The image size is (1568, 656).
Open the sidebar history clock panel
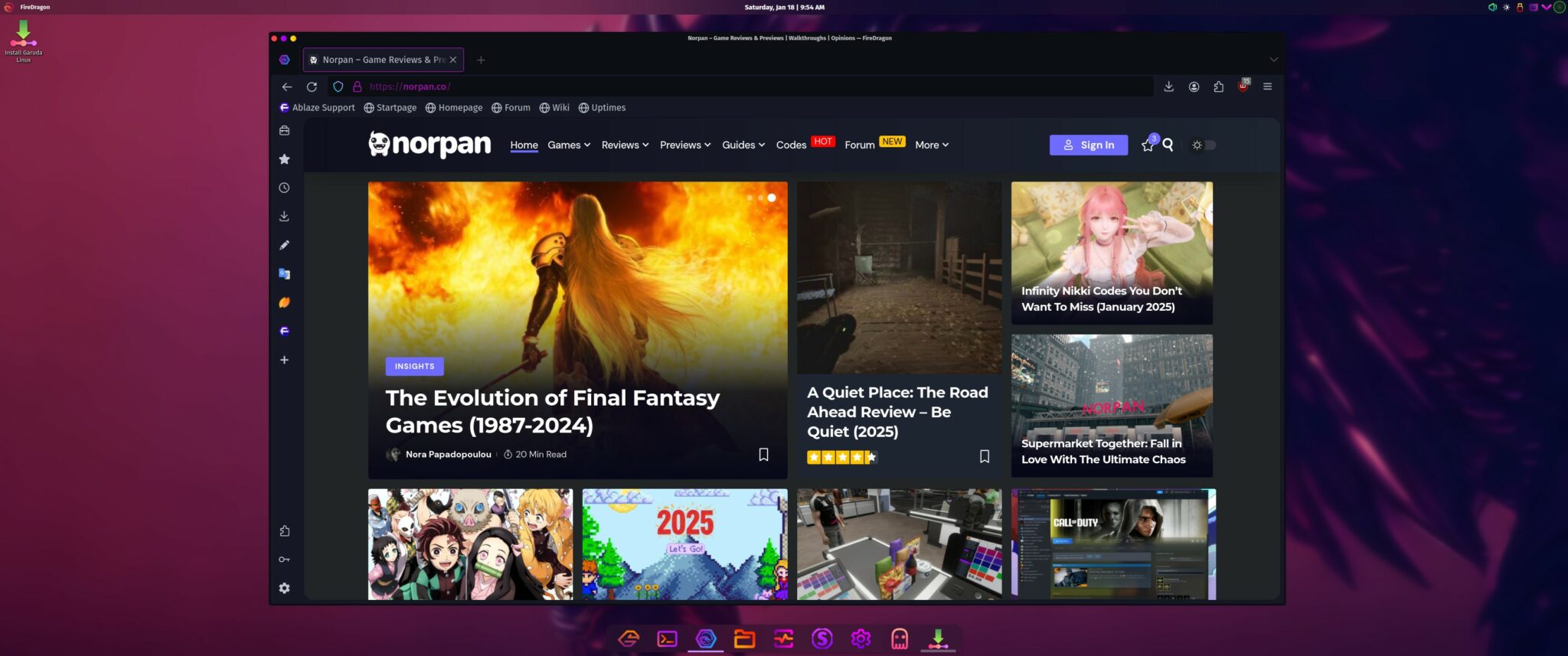click(x=284, y=188)
